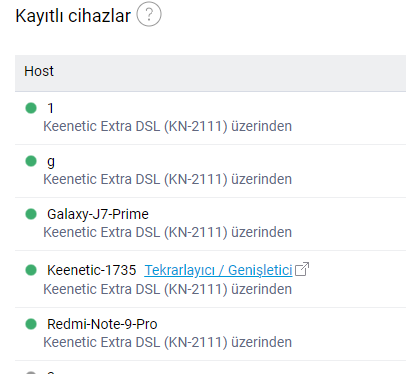Open the Keenetic-1735 device entry
Viewport: 406px width, 374px height.
coord(92,270)
